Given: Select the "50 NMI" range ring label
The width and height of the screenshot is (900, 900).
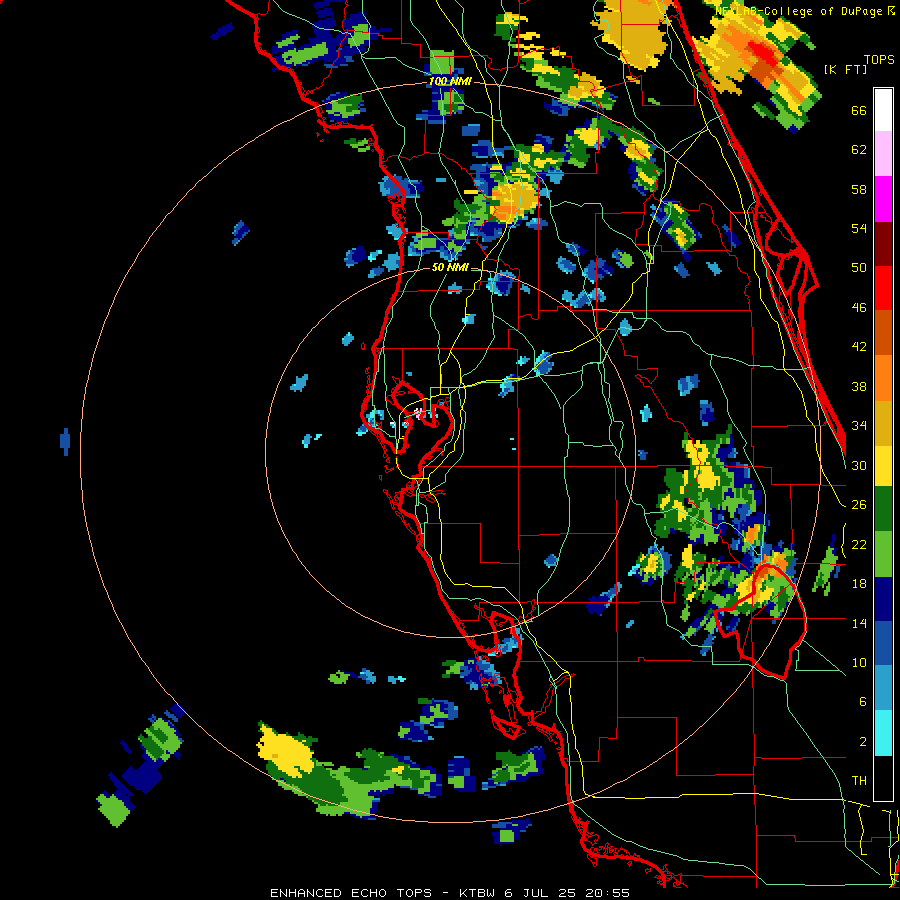Looking at the screenshot, I should point(450,267).
